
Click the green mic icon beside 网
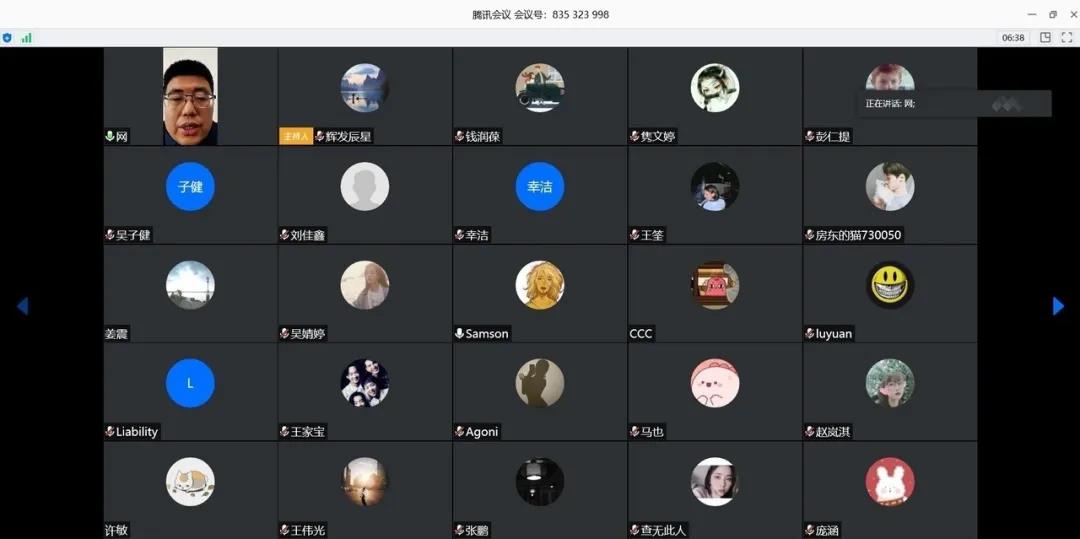pyautogui.click(x=110, y=136)
